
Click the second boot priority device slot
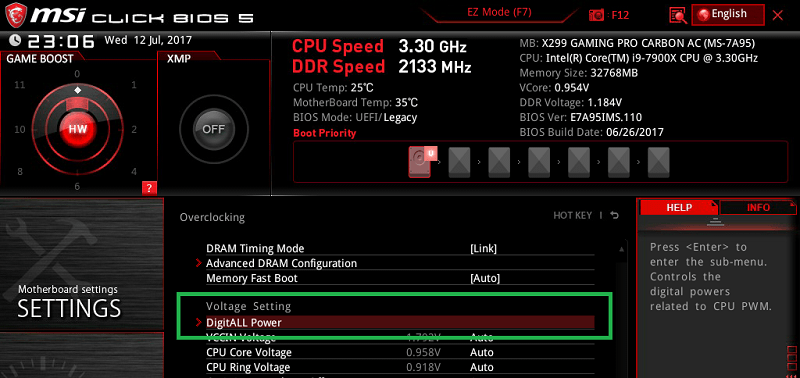[x=459, y=162]
